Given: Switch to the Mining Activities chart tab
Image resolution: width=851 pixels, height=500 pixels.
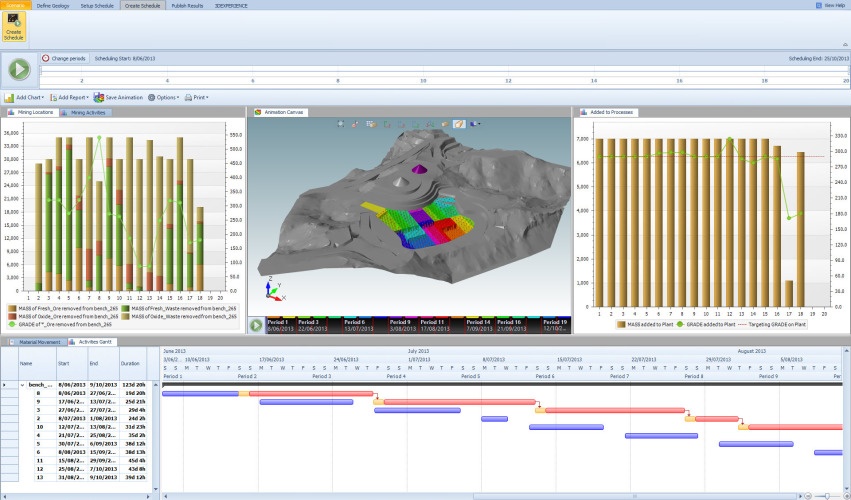Looking at the screenshot, I should pos(85,112).
